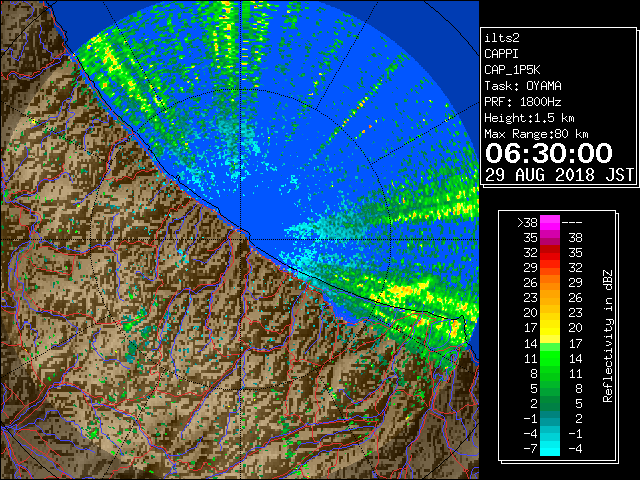640x480 pixels.
Task: Select the 'ilts2' label text
Action: 502,38
